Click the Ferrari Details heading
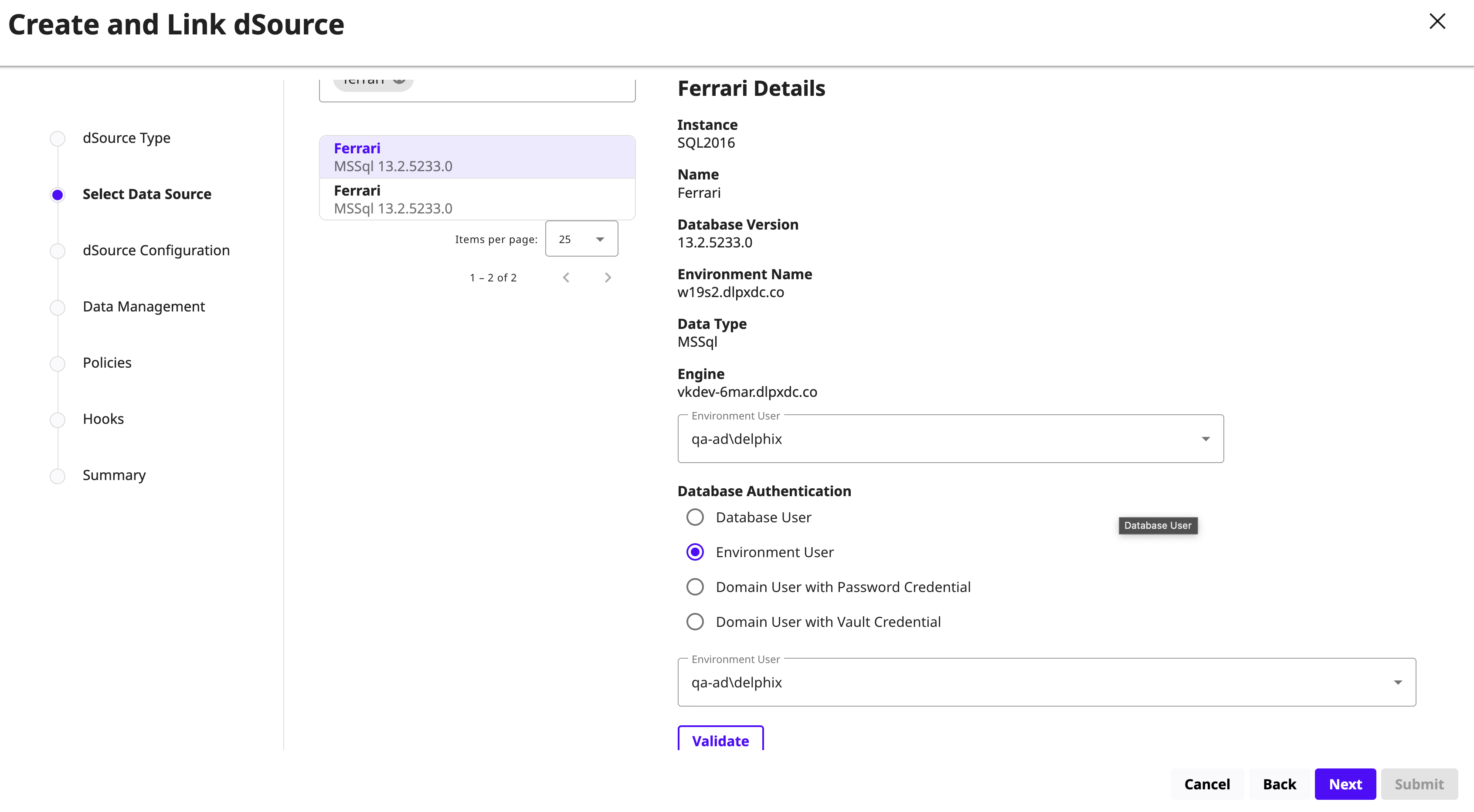This screenshot has height=812, width=1474. (x=751, y=88)
